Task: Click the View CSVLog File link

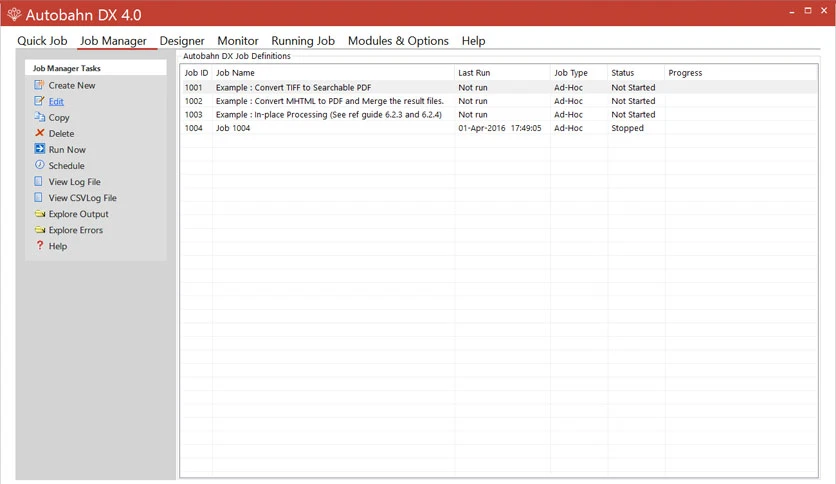Action: [83, 198]
